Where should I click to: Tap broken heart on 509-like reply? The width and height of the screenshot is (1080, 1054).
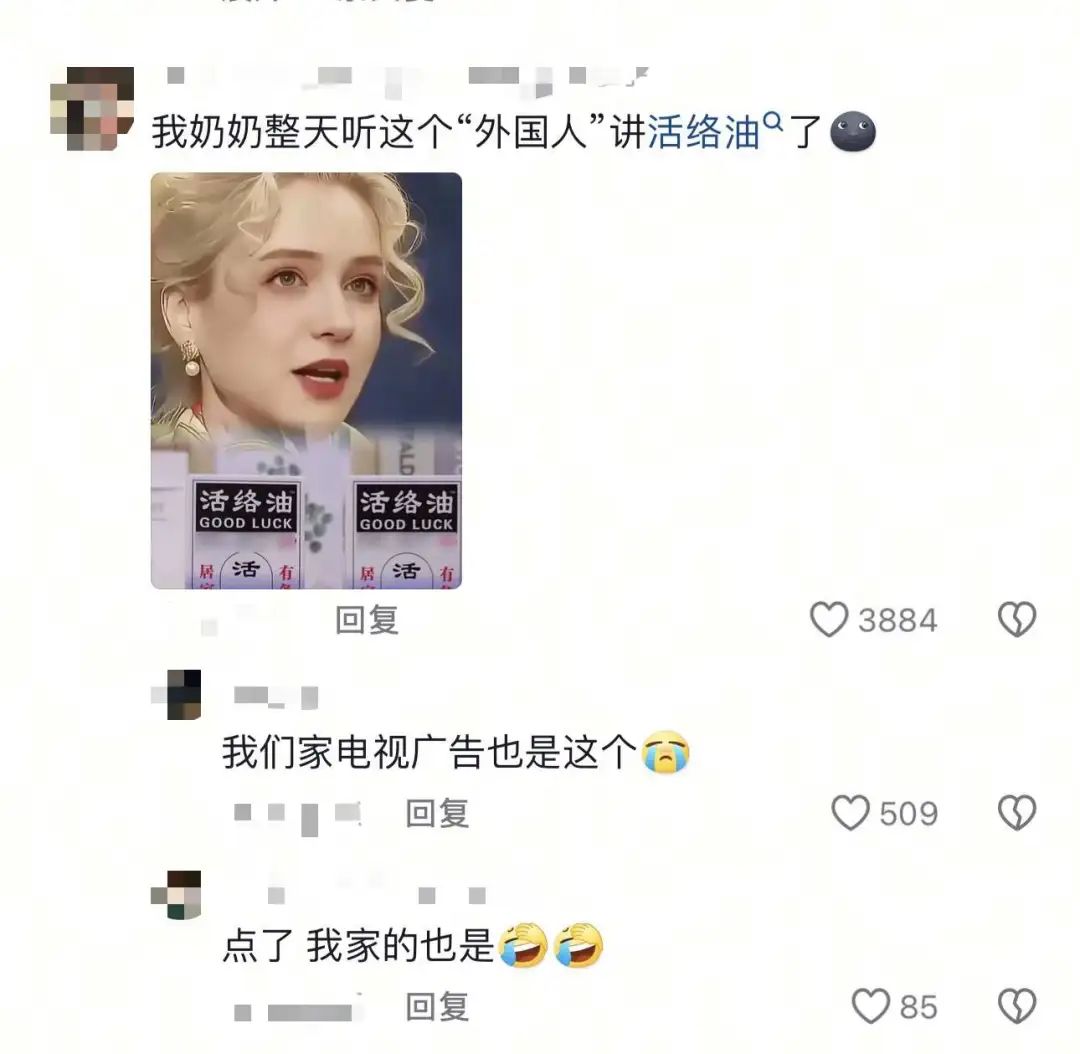[x=1017, y=813]
